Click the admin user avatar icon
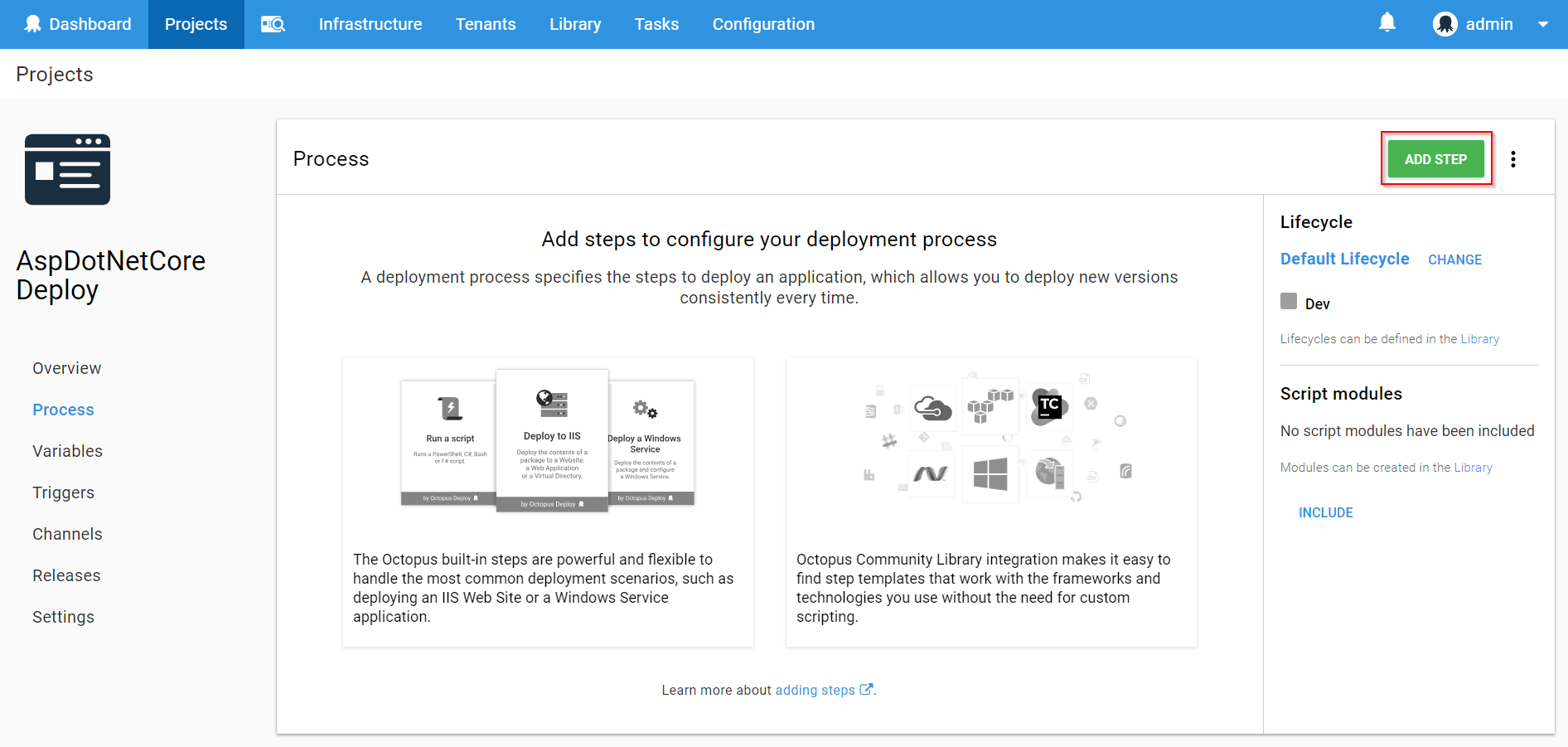1568x747 pixels. coord(1445,24)
